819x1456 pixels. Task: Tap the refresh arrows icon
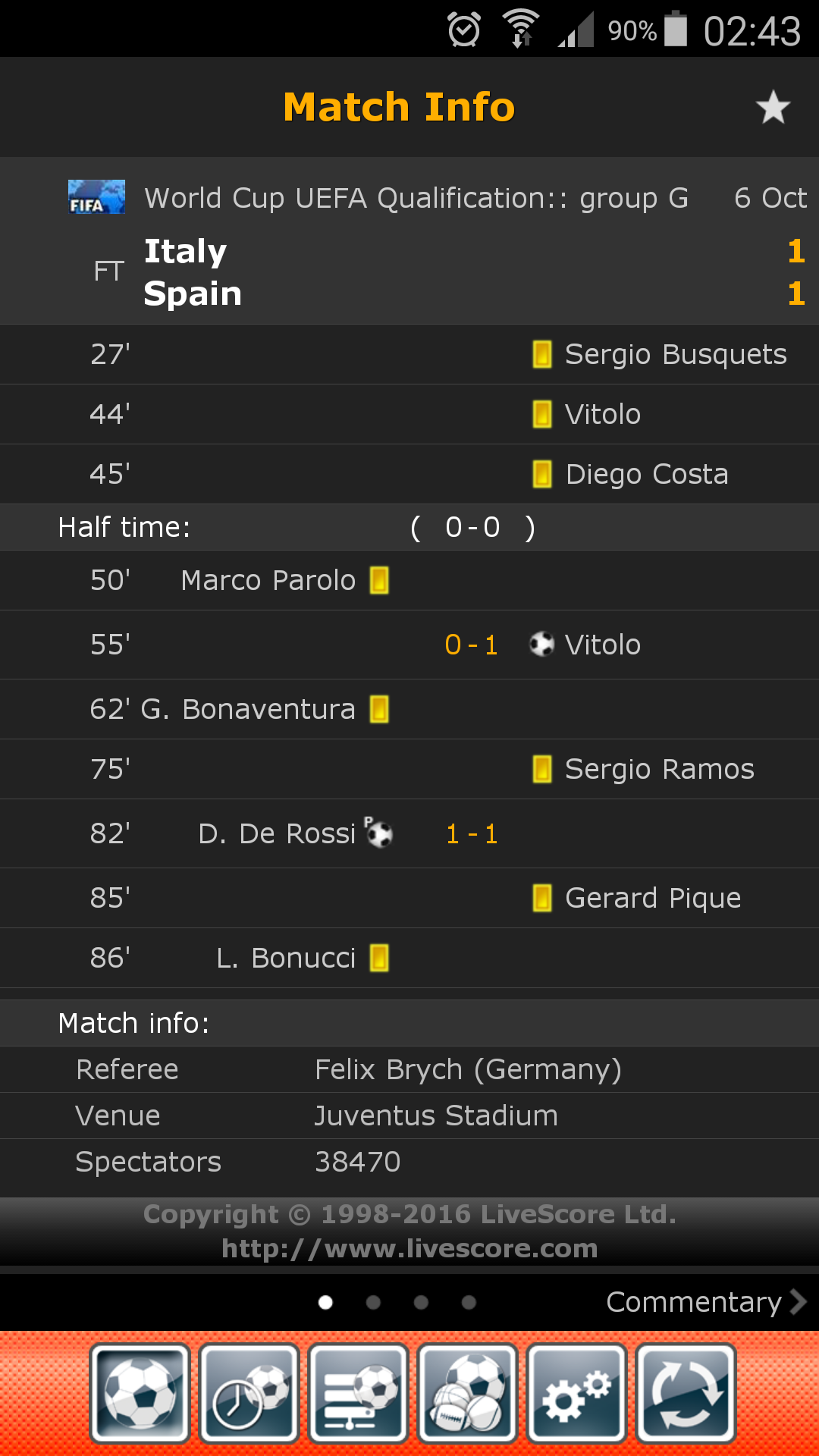[x=686, y=1393]
